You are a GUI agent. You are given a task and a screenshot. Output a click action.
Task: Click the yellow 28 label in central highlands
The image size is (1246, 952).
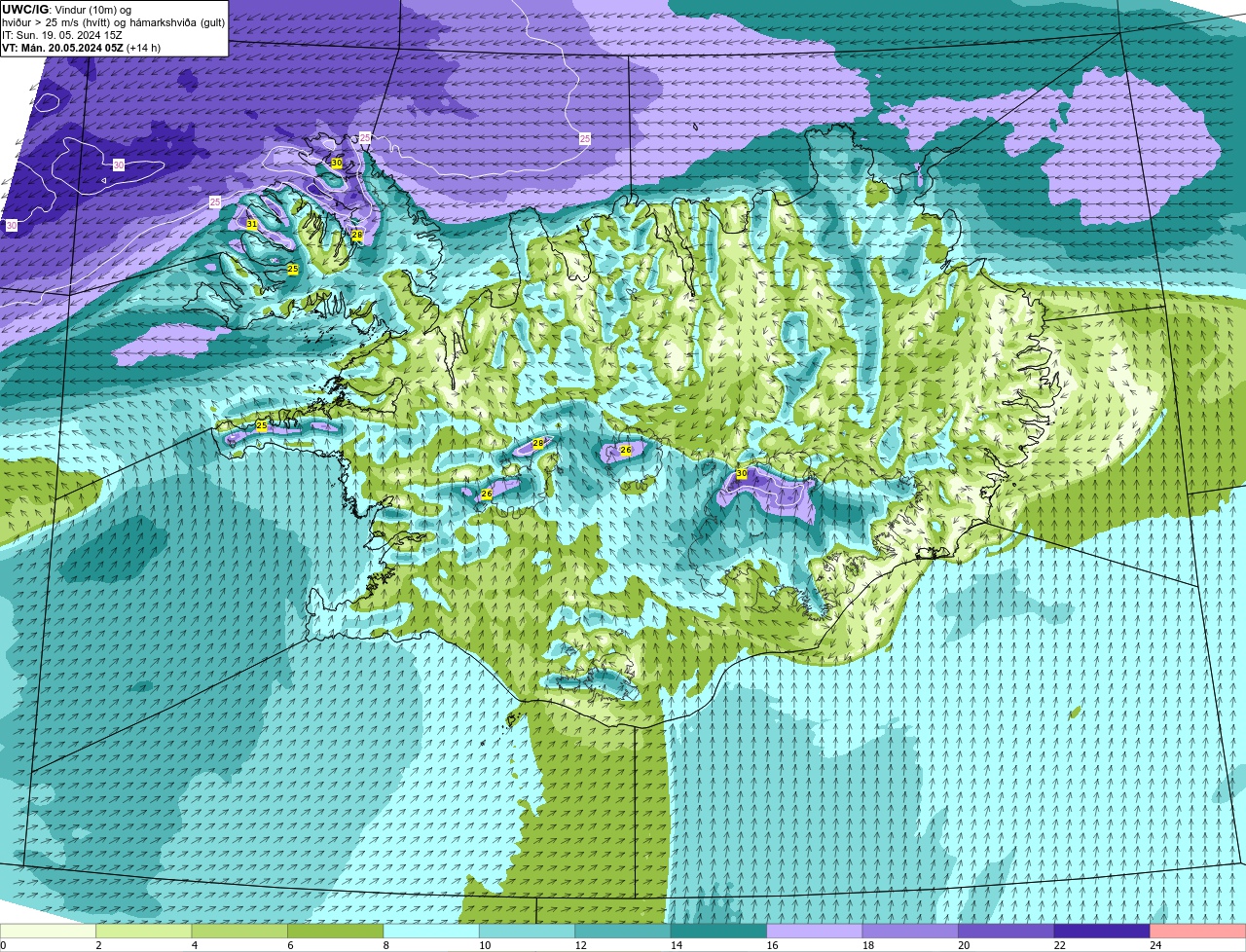tap(538, 443)
